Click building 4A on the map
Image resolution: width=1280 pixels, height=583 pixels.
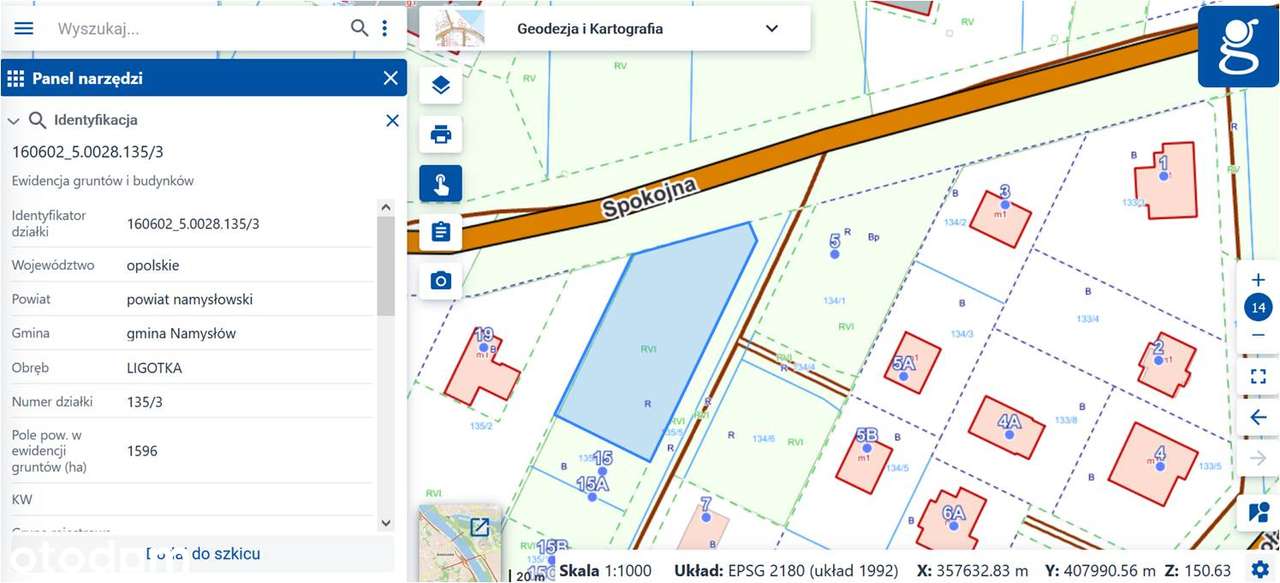pyautogui.click(x=1008, y=428)
